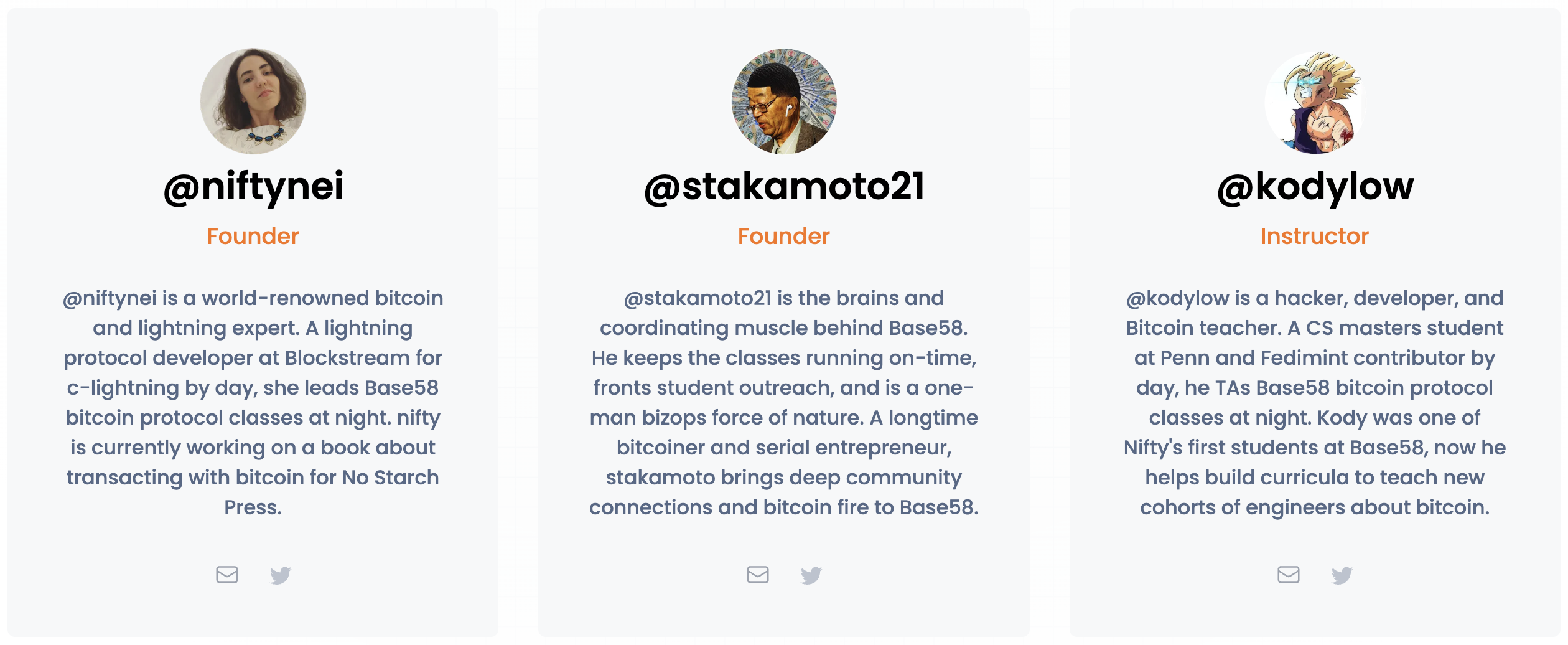Image resolution: width=1568 pixels, height=645 pixels.
Task: Click @kodylow's bio paragraph about Fedimint
Action: [1315, 403]
